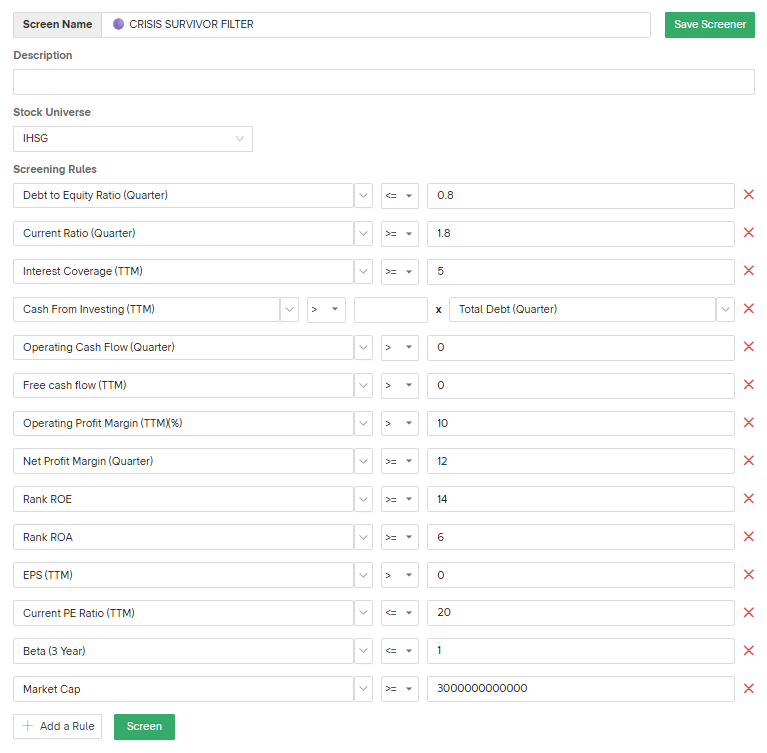The image size is (767, 753).
Task: Click the Net Profit Margin value field
Action: (580, 461)
